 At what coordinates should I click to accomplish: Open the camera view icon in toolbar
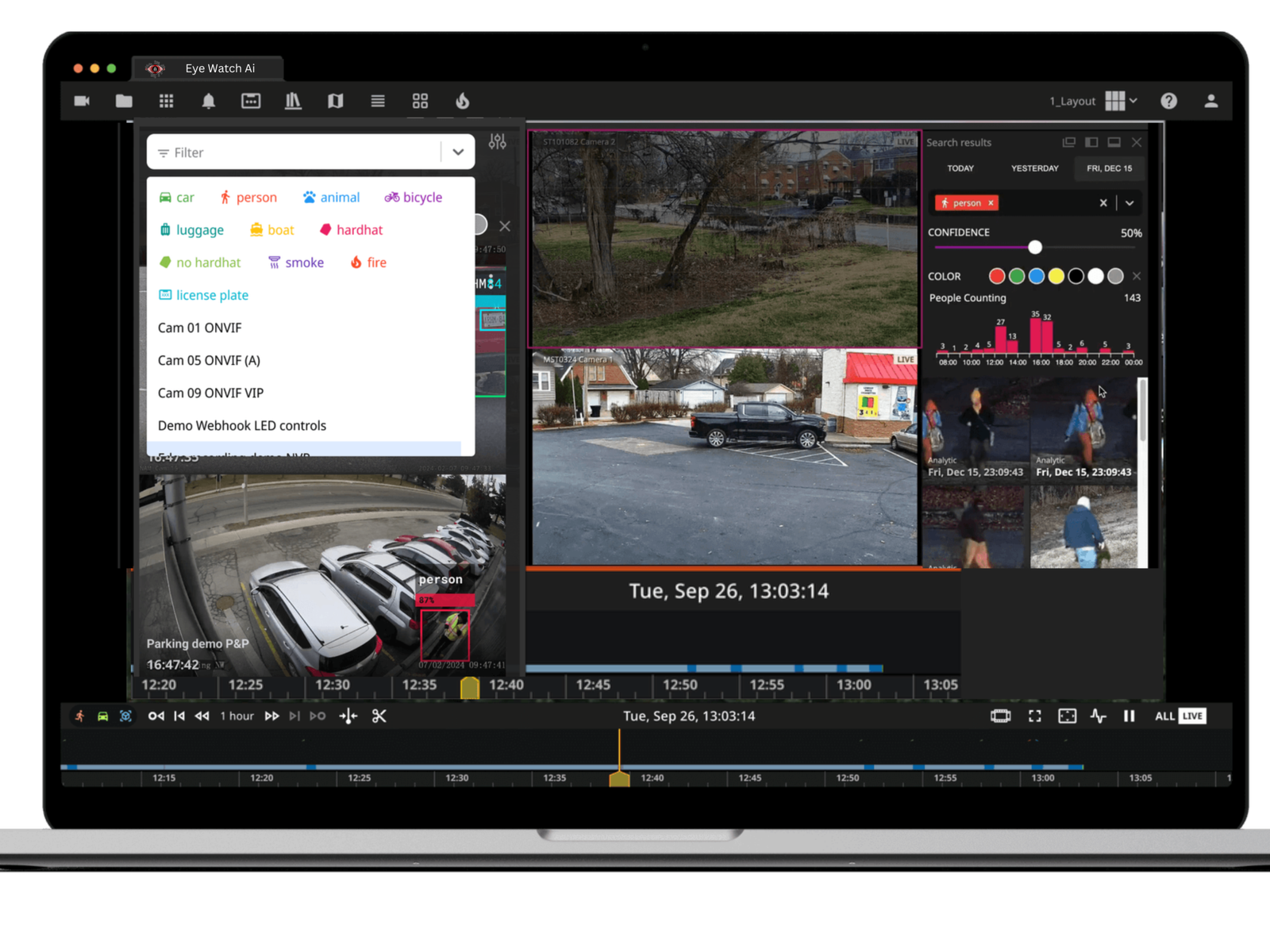click(x=82, y=101)
